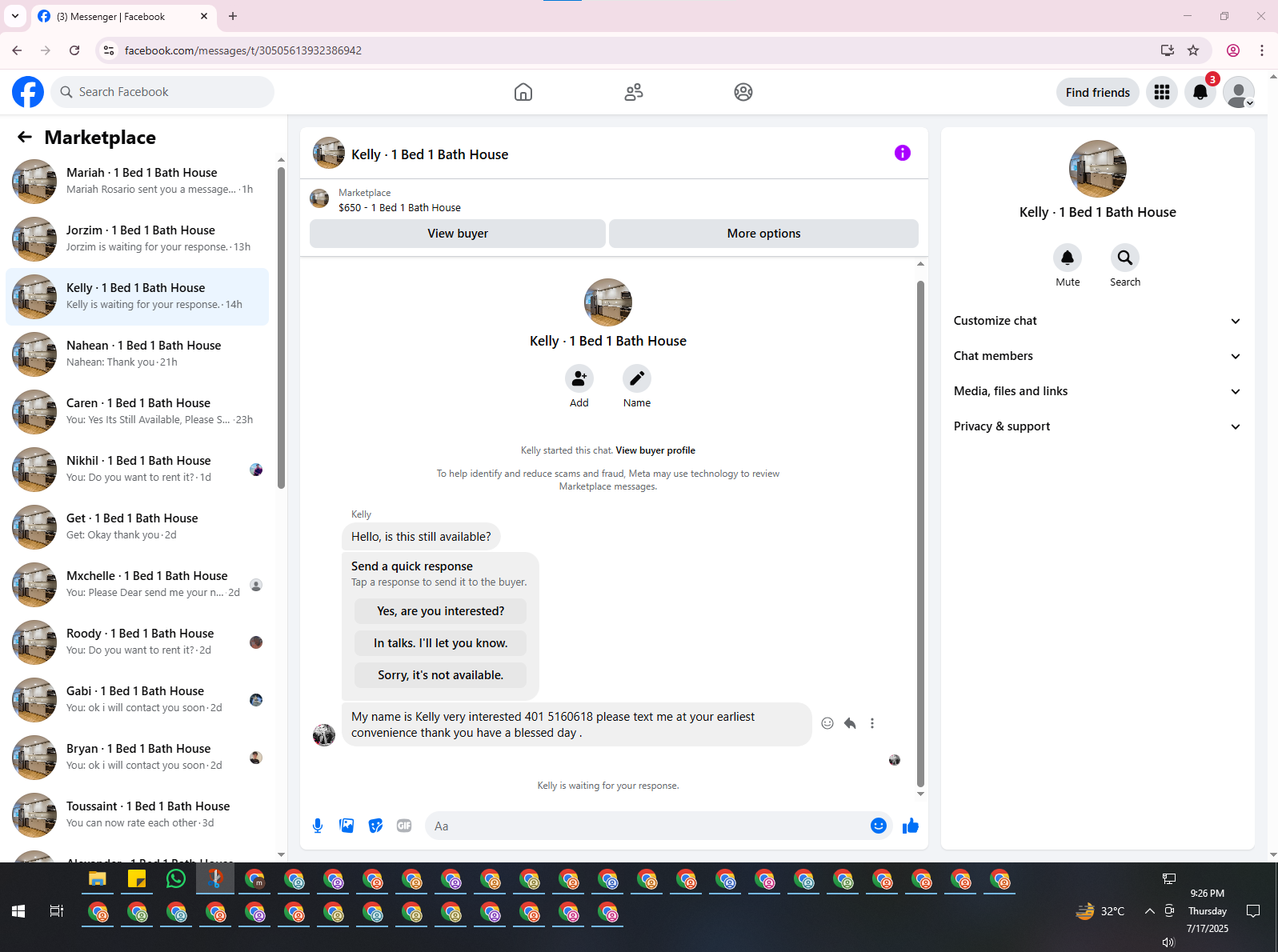The height and width of the screenshot is (952, 1278).
Task: Open Jorzim's 1 Bed 1 Bath House chat
Action: (138, 239)
